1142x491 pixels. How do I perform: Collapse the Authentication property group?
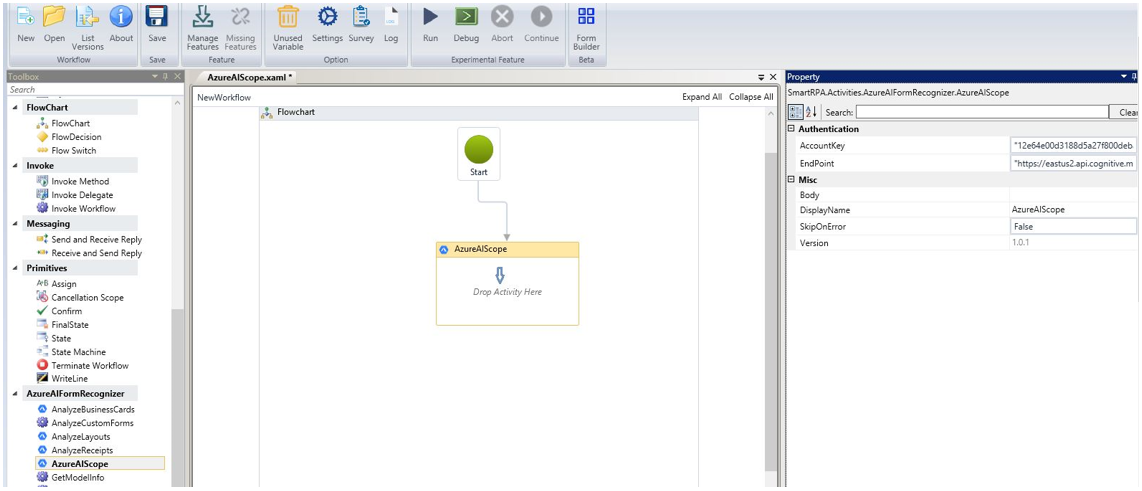(x=792, y=129)
